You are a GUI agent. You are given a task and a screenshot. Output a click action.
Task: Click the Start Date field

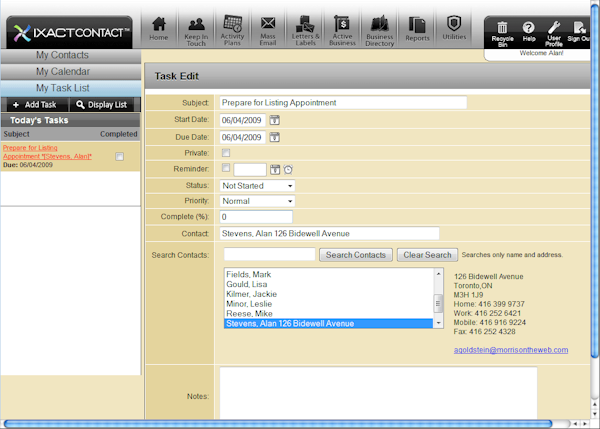243,120
